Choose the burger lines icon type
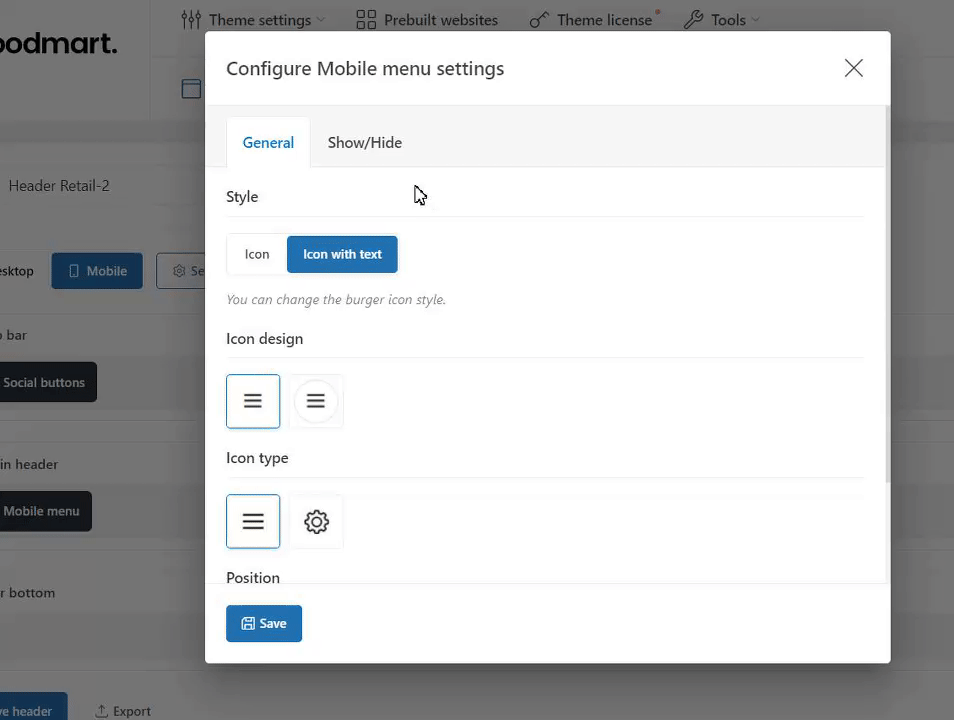Screen dimensions: 954x720 click(x=253, y=521)
